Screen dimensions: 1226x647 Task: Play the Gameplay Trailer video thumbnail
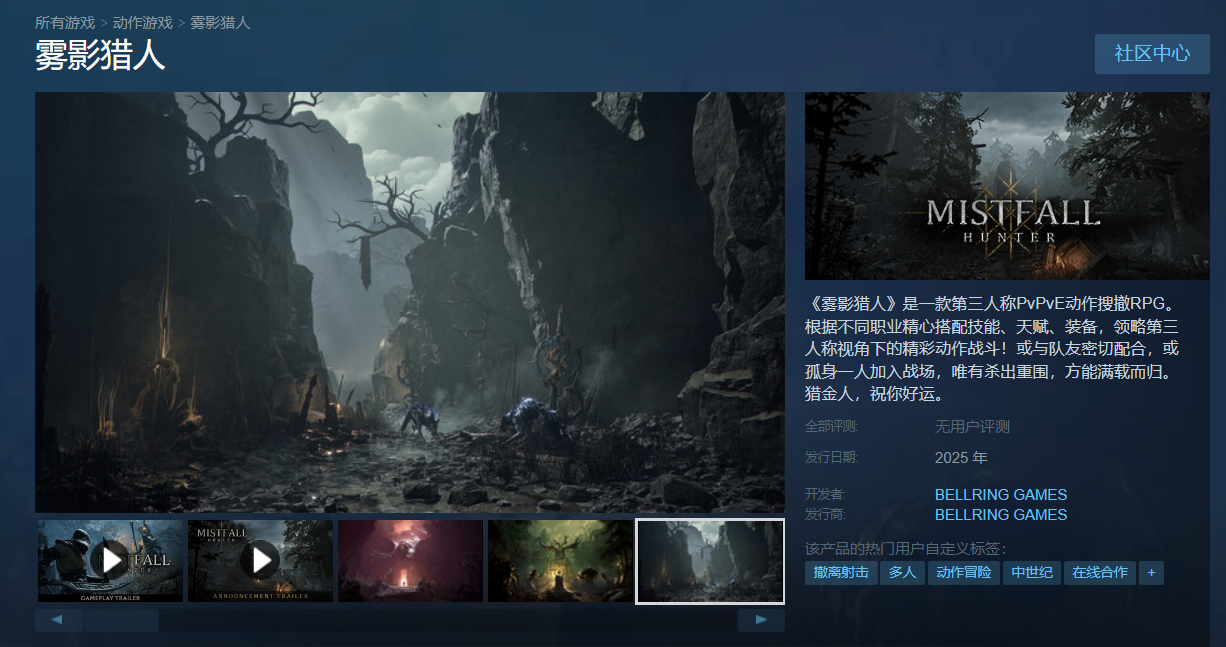110,560
